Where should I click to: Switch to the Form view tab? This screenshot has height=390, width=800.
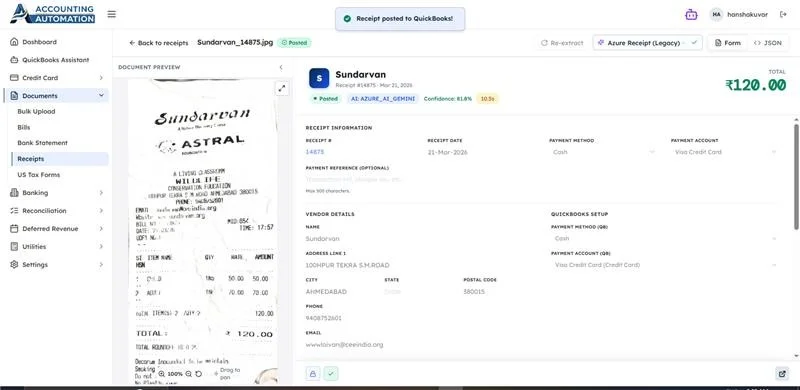point(728,43)
